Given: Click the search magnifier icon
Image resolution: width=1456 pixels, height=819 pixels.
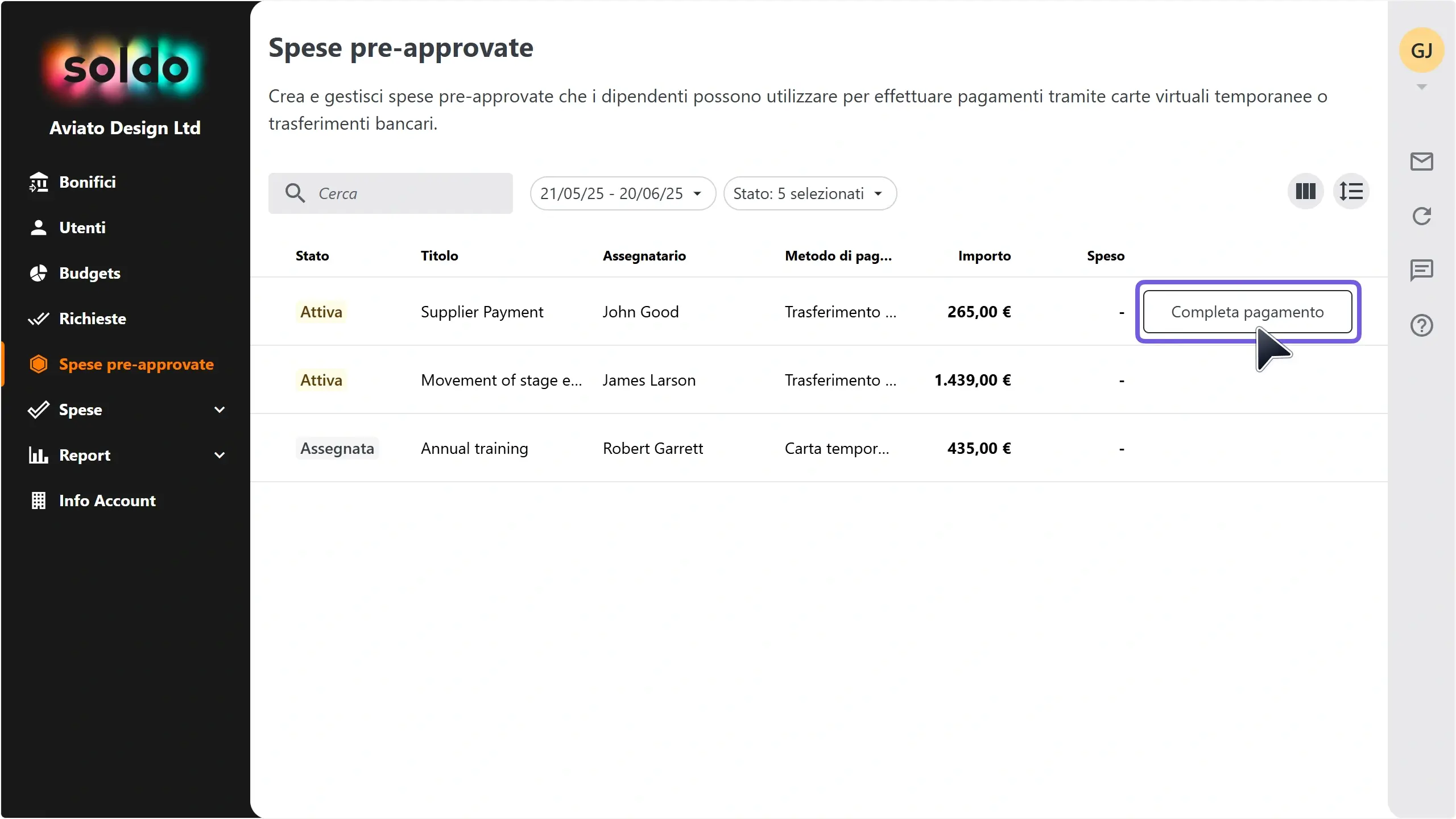Looking at the screenshot, I should 295,193.
